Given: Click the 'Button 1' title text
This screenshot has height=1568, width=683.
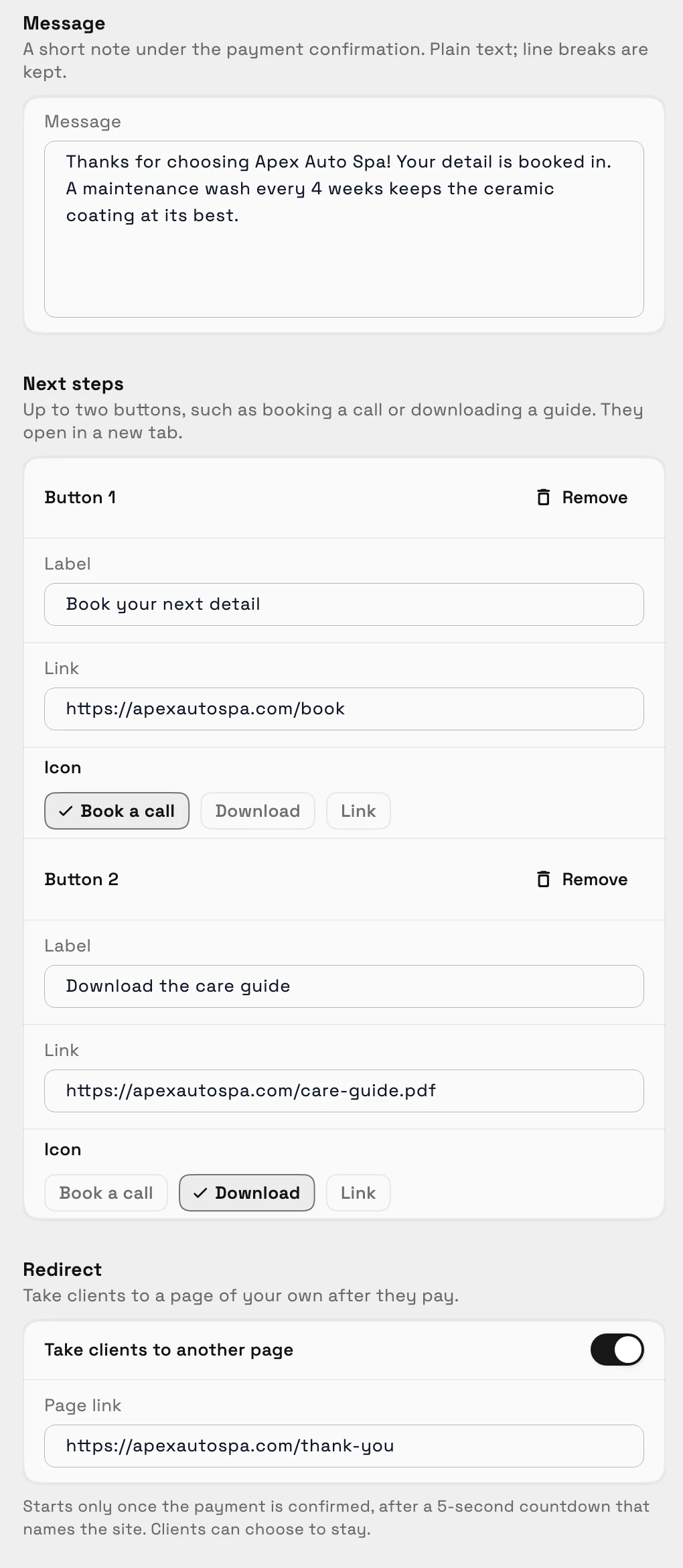Looking at the screenshot, I should tap(80, 497).
